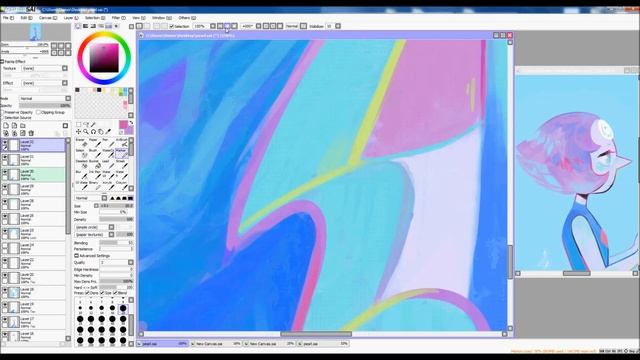This screenshot has height=360, width=640.
Task: Select the eyedropper color picker tool
Action: click(108, 132)
